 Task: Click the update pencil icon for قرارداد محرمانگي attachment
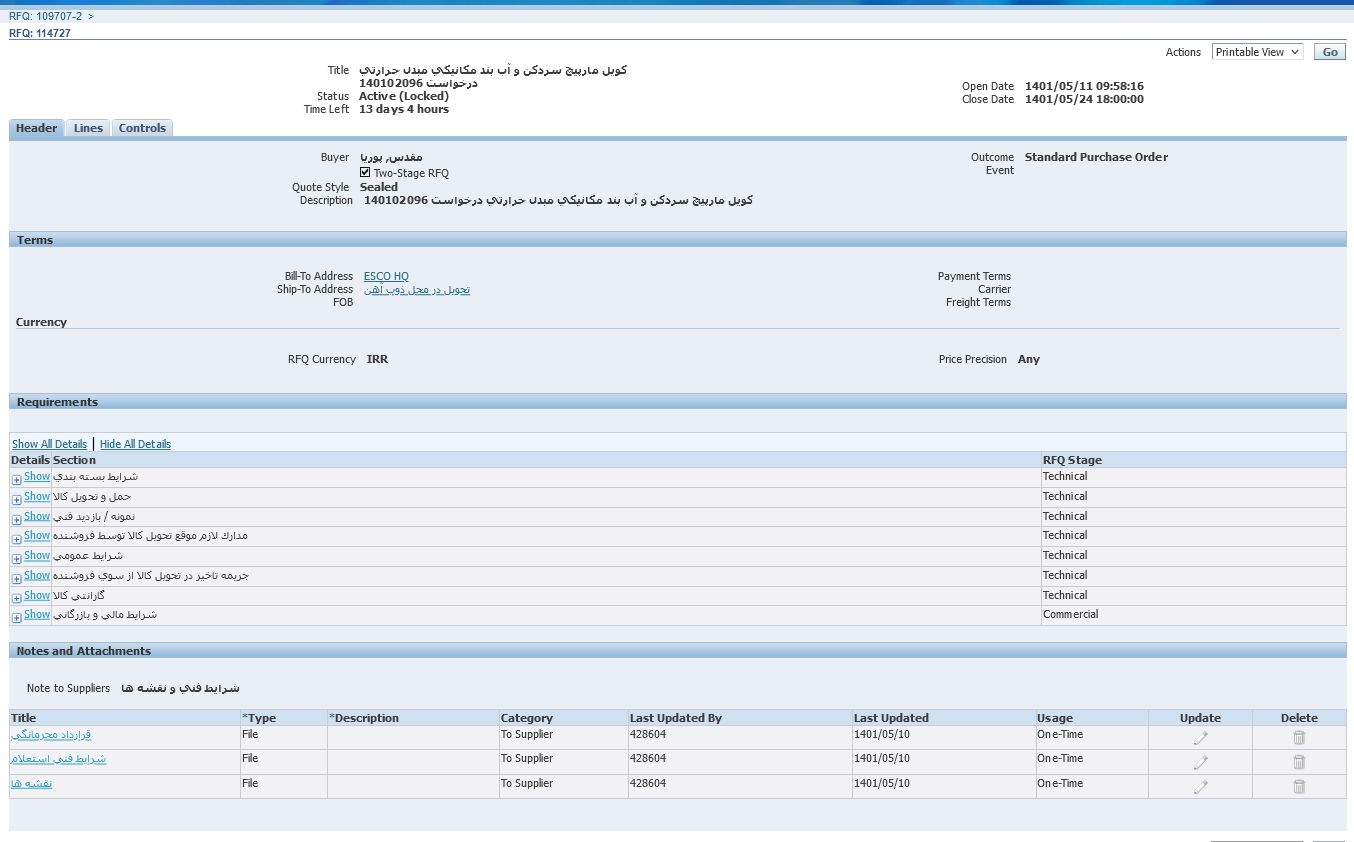1200,738
